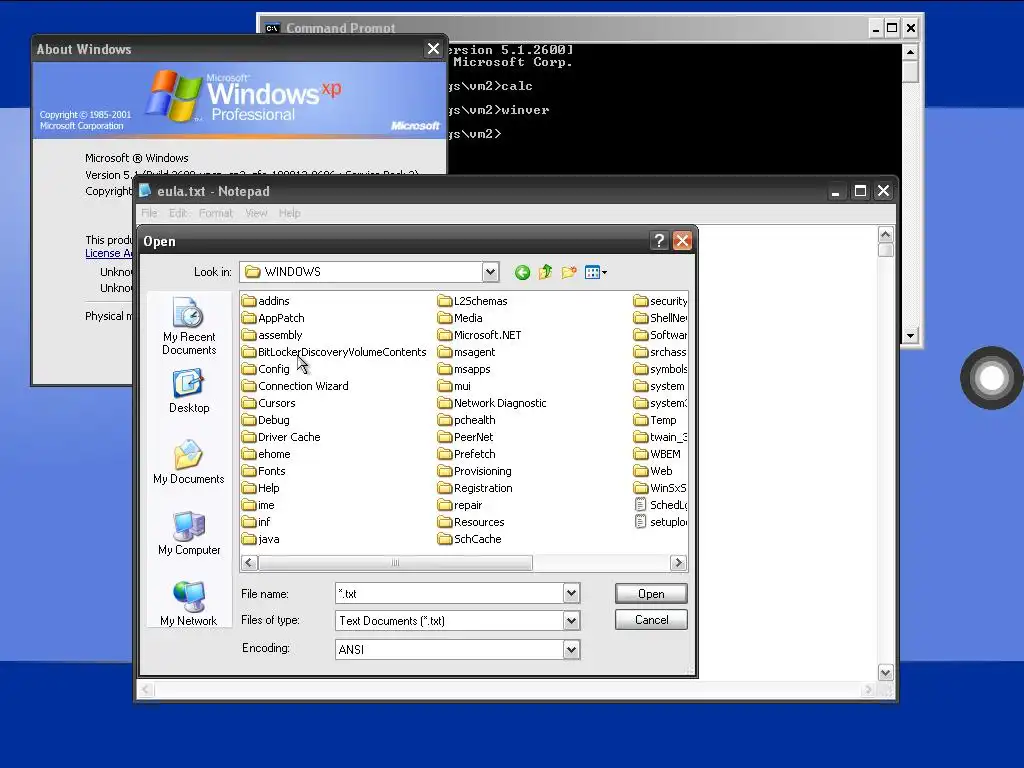The width and height of the screenshot is (1024, 768).
Task: Click the Help question mark button
Action: pyautogui.click(x=659, y=241)
